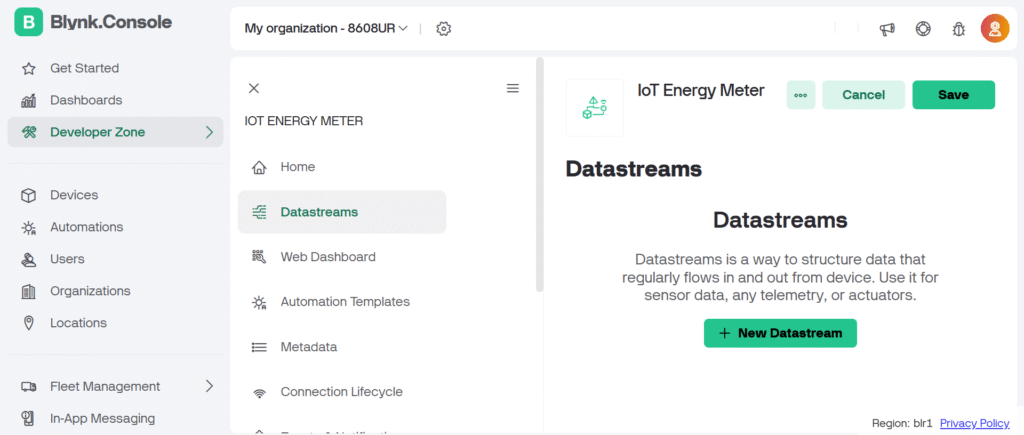This screenshot has width=1024, height=435.
Task: Open the help lifebuoy icon
Action: (923, 29)
